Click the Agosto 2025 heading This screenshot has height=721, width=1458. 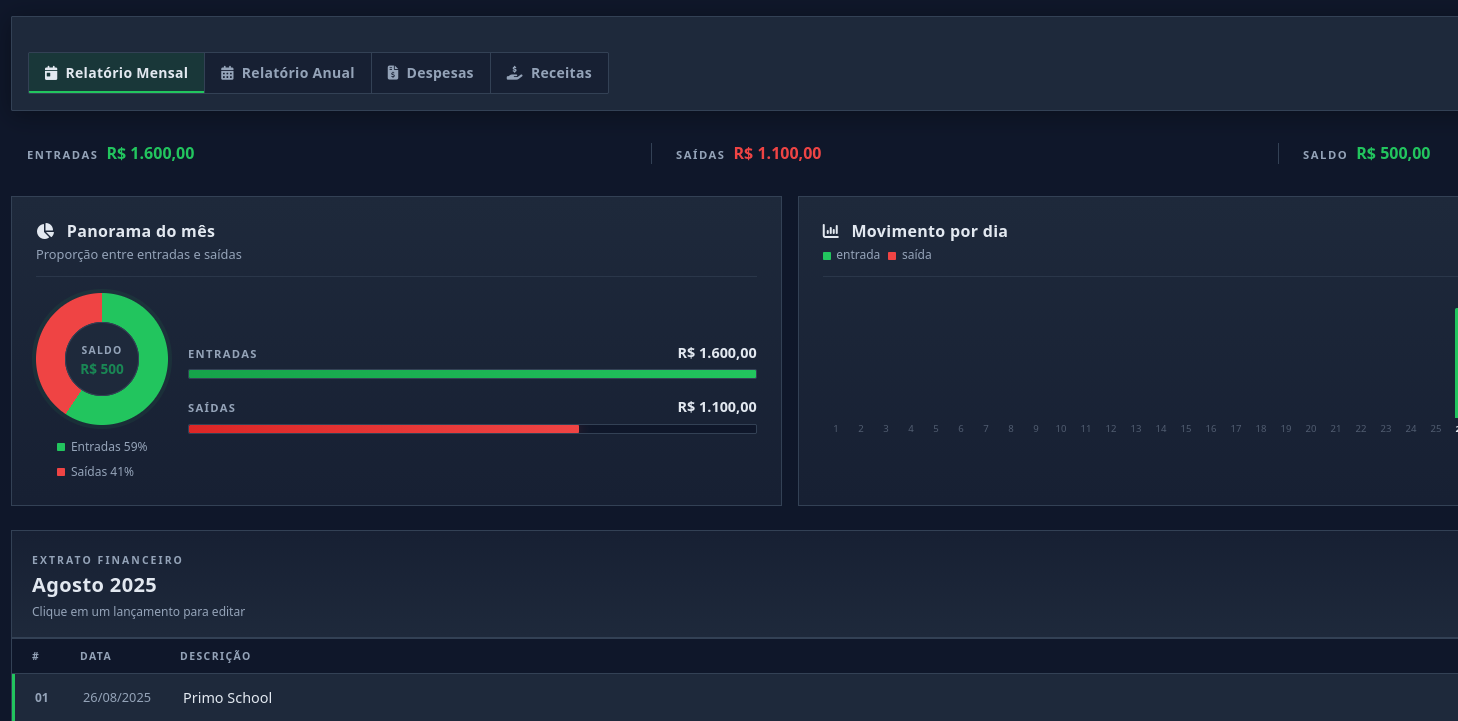click(94, 585)
